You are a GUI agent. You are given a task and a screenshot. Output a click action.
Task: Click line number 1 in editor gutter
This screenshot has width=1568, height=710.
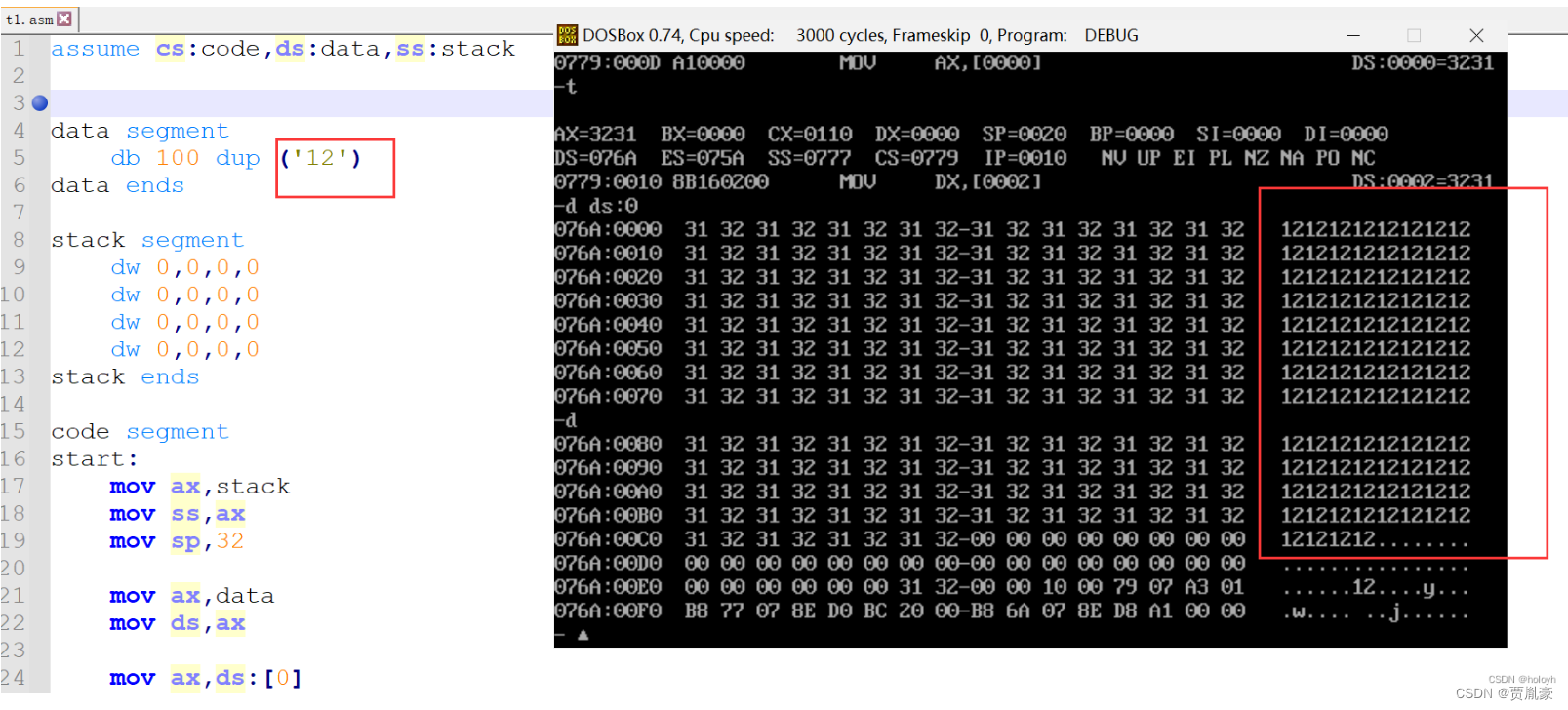[x=20, y=48]
